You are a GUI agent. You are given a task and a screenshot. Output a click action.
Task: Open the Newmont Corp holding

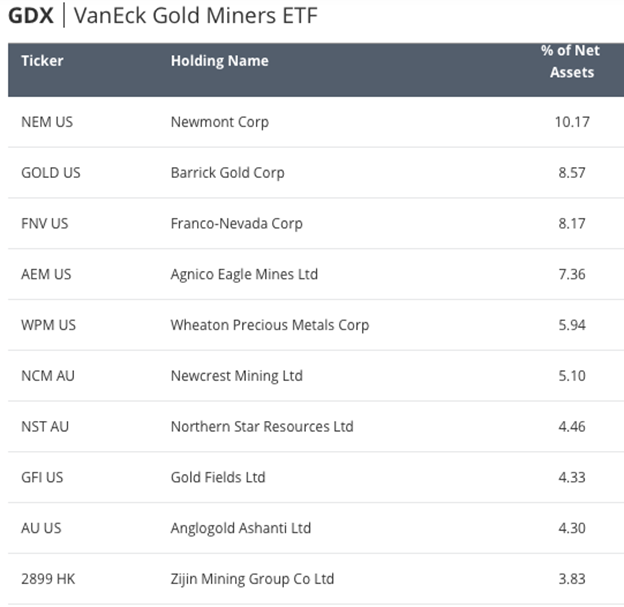[219, 122]
